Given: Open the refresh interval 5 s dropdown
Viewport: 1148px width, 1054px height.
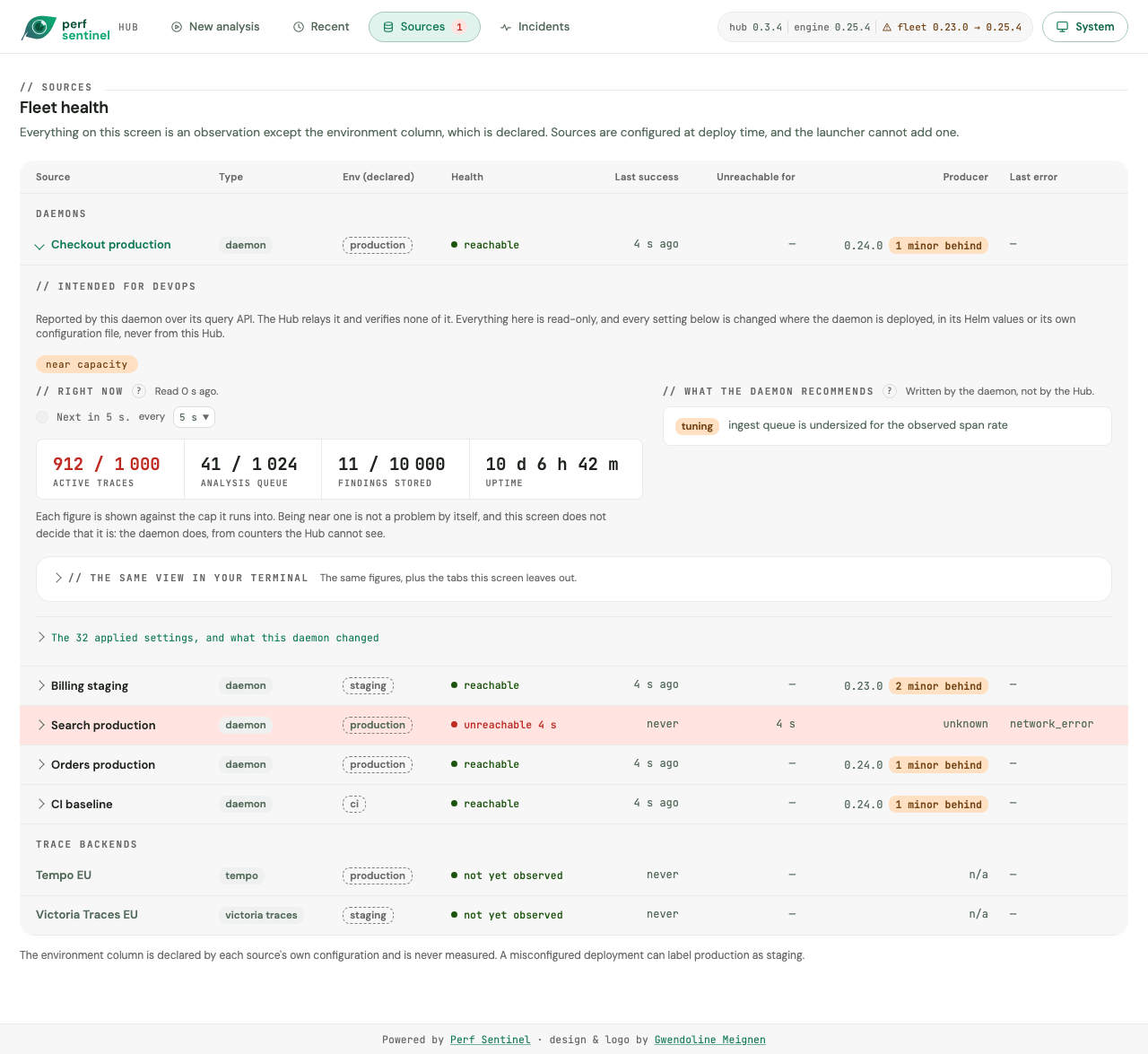Looking at the screenshot, I should click(194, 417).
